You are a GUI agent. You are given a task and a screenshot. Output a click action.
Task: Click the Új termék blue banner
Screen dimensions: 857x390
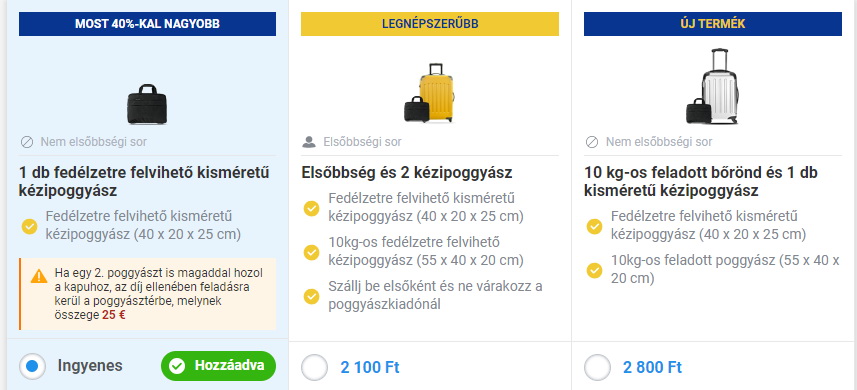[713, 24]
